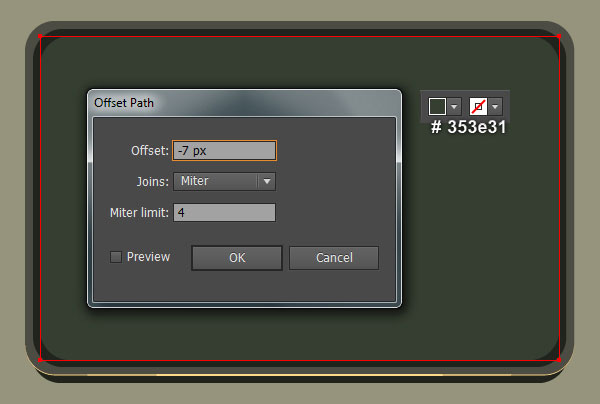Confirm with the OK button

click(x=237, y=258)
